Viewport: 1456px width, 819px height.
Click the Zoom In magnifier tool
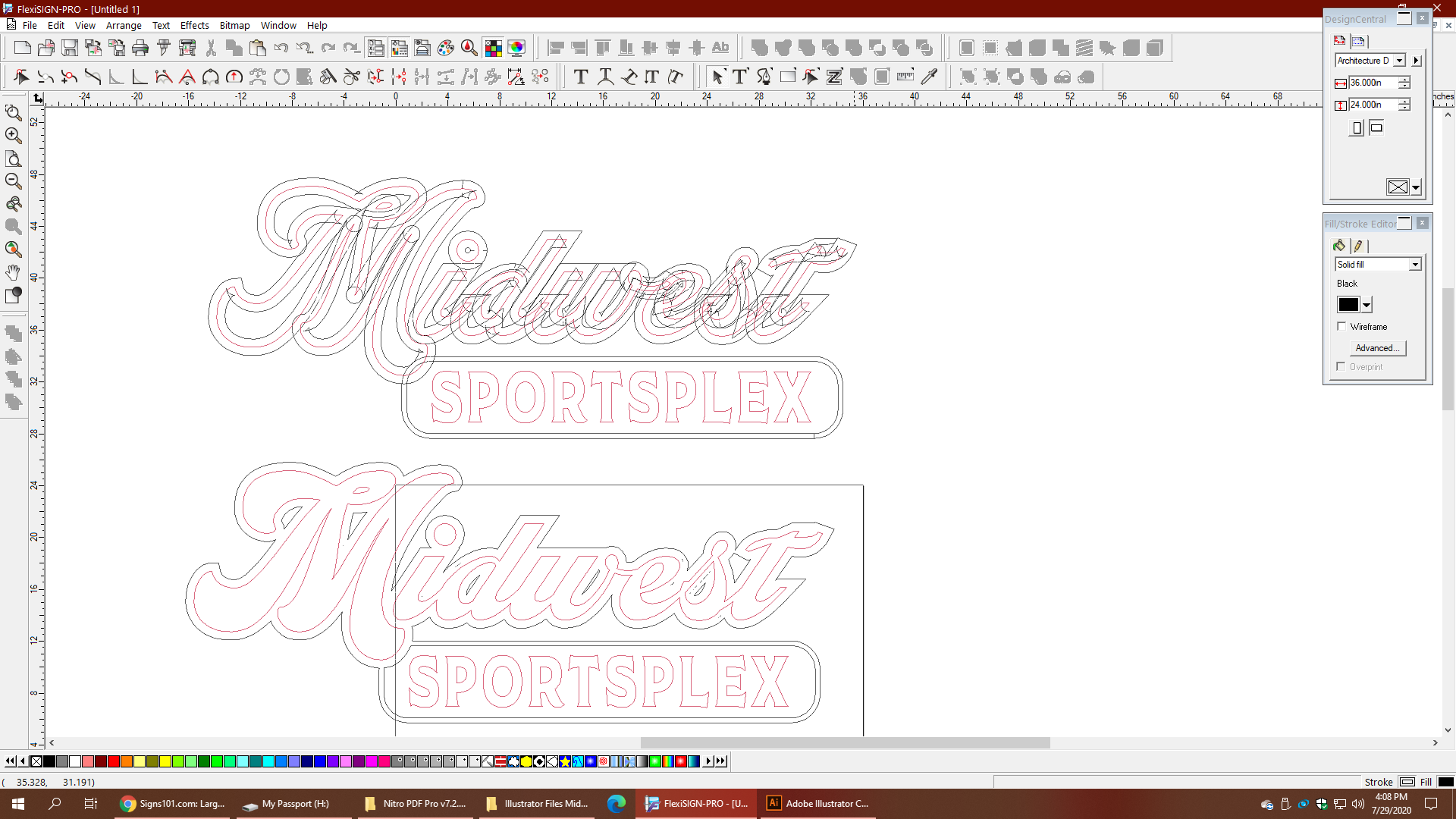(13, 135)
